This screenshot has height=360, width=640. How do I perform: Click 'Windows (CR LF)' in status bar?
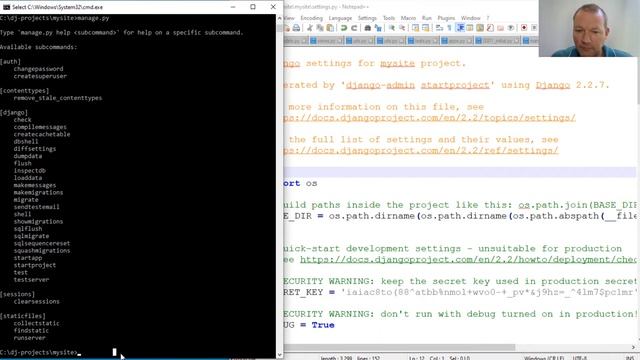pyautogui.click(x=544, y=358)
